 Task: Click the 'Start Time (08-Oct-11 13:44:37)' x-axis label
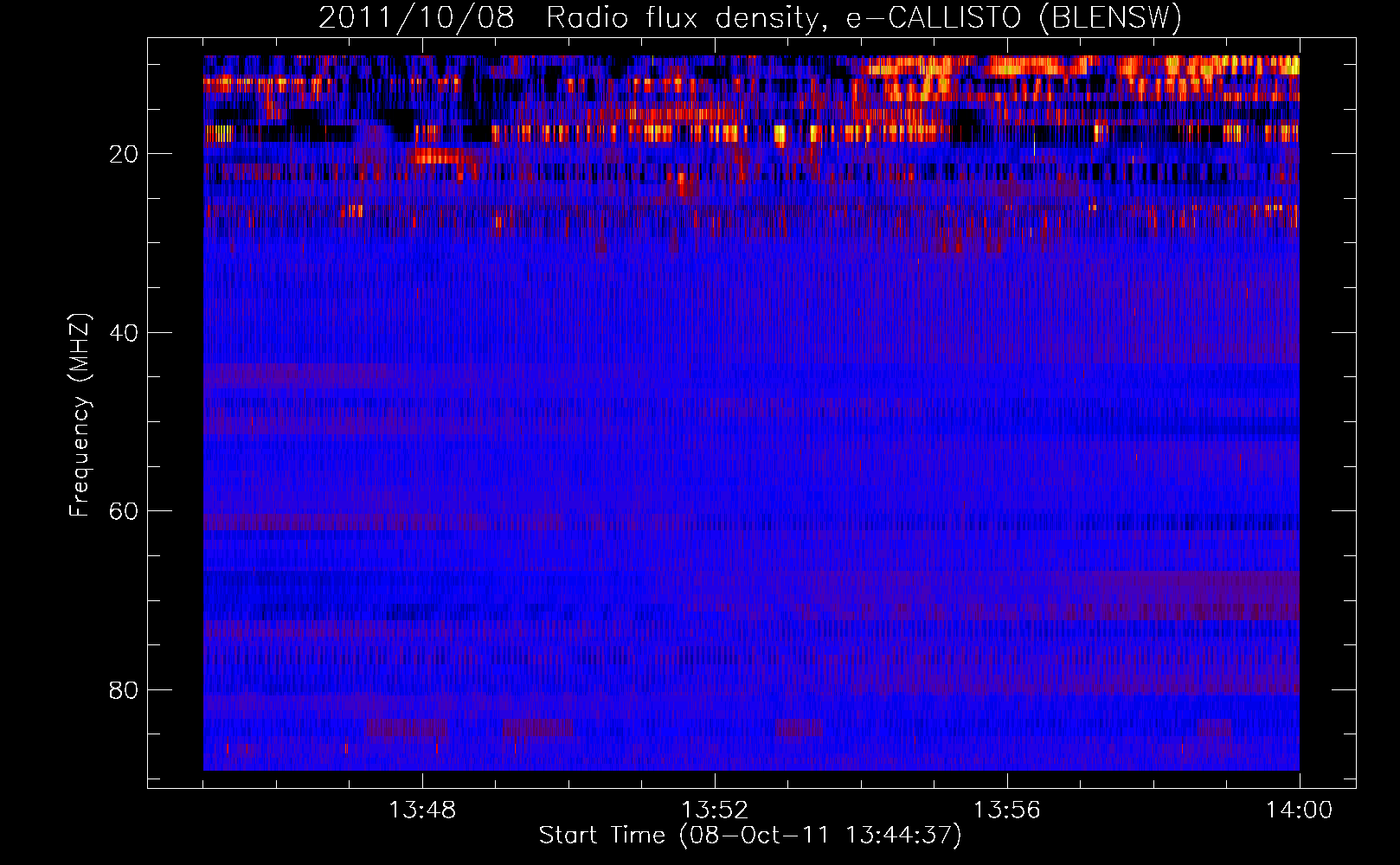(750, 836)
